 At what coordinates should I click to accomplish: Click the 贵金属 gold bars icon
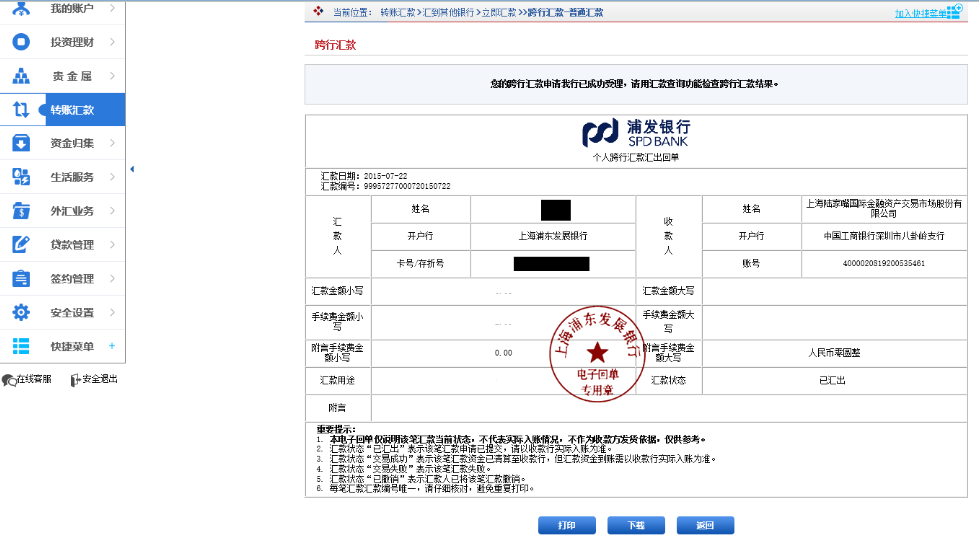(21, 76)
